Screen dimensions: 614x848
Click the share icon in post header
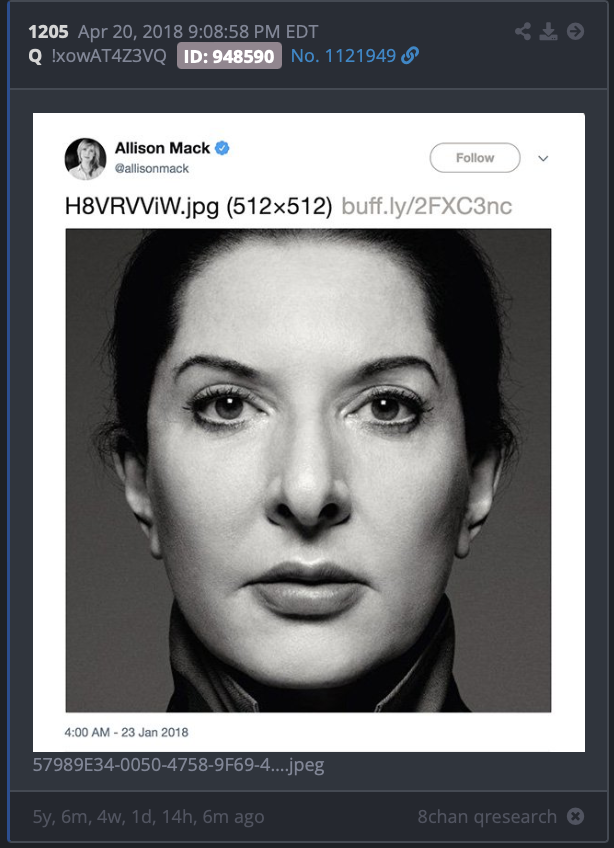tap(523, 31)
